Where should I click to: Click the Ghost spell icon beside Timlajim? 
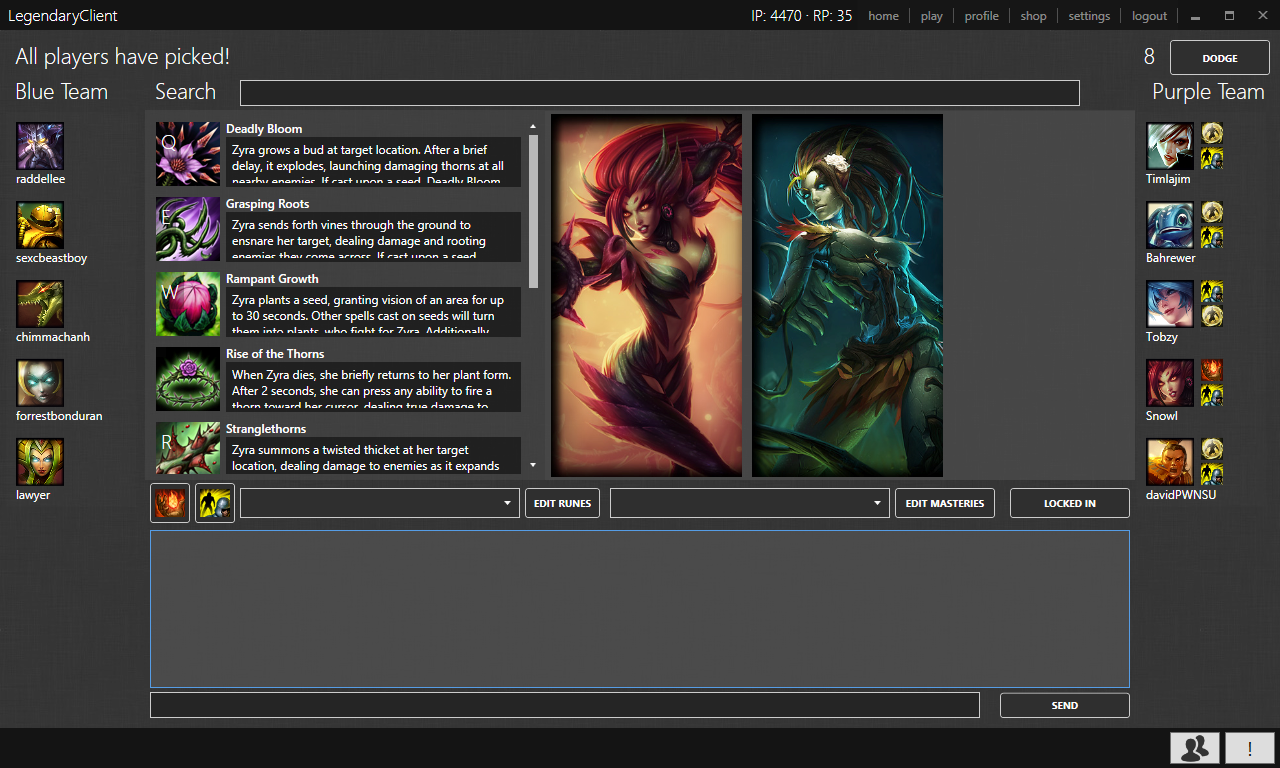1212,158
